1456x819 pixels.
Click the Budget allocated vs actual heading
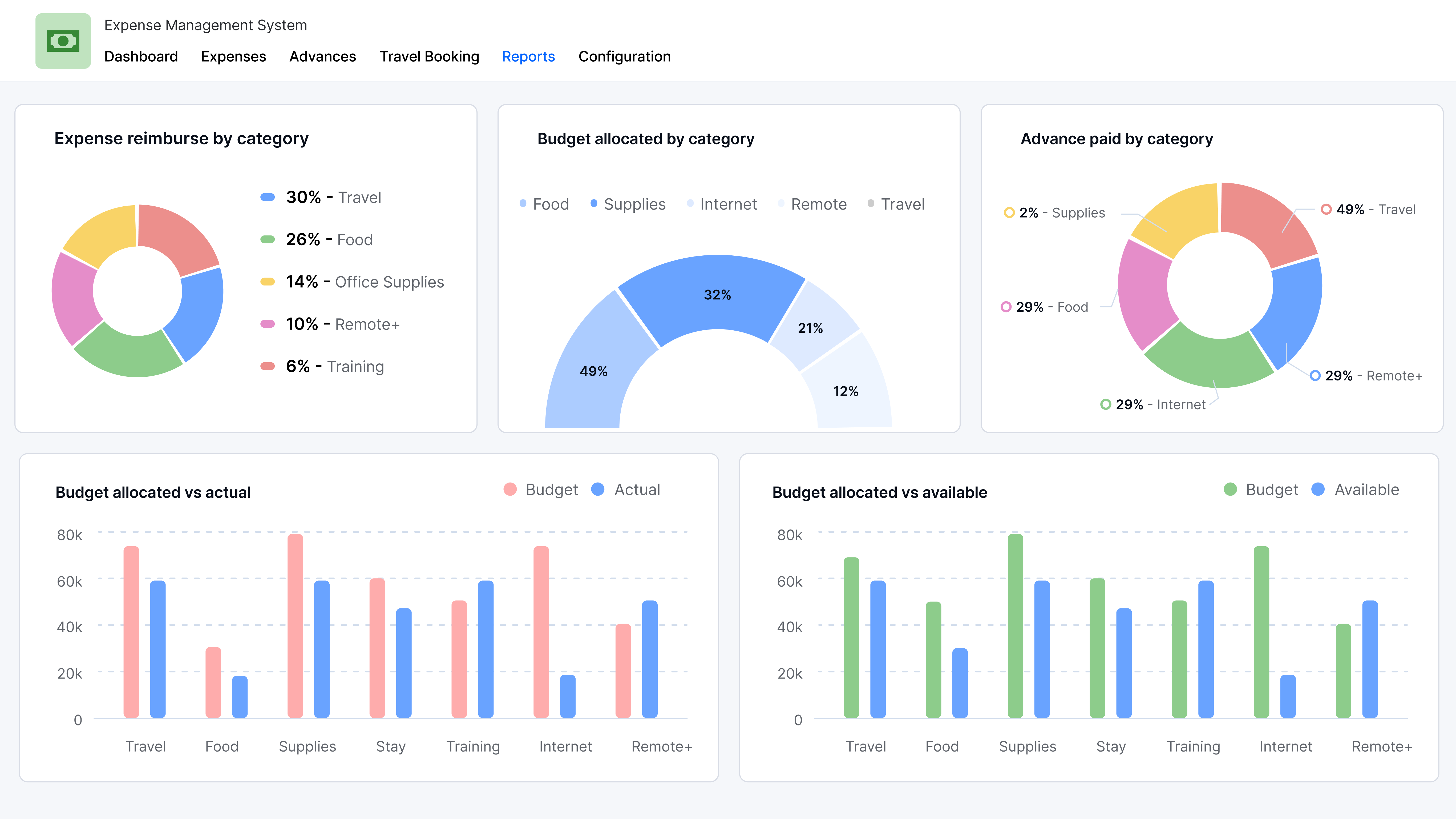point(153,492)
